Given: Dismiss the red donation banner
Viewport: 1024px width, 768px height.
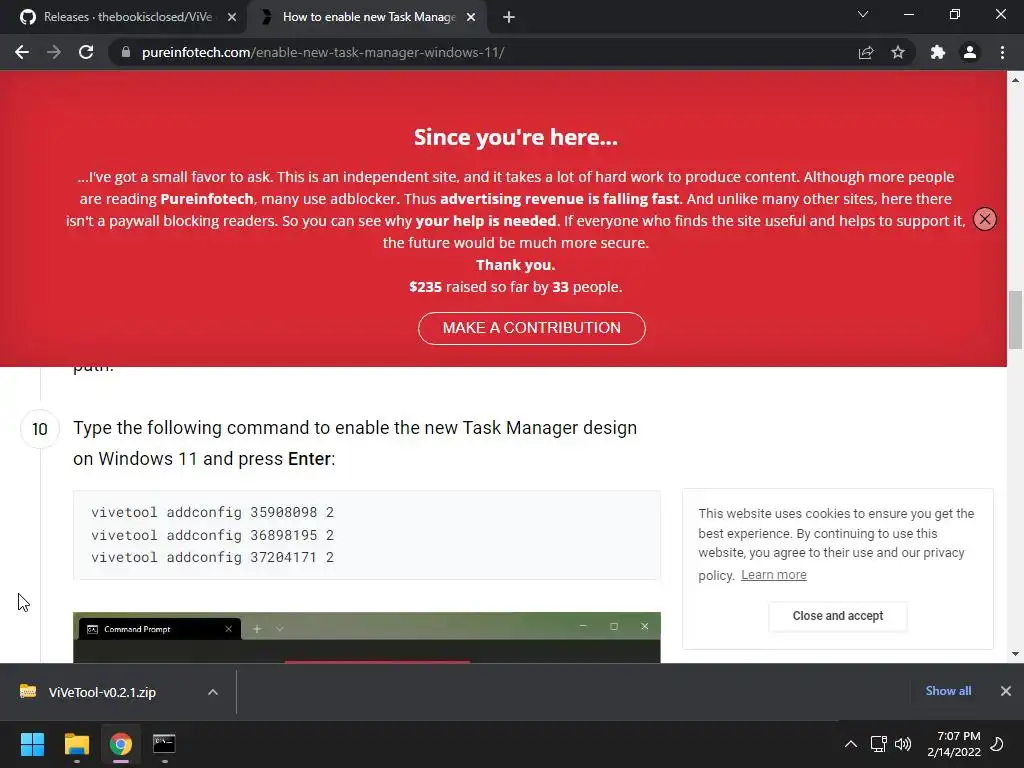Looking at the screenshot, I should (985, 219).
